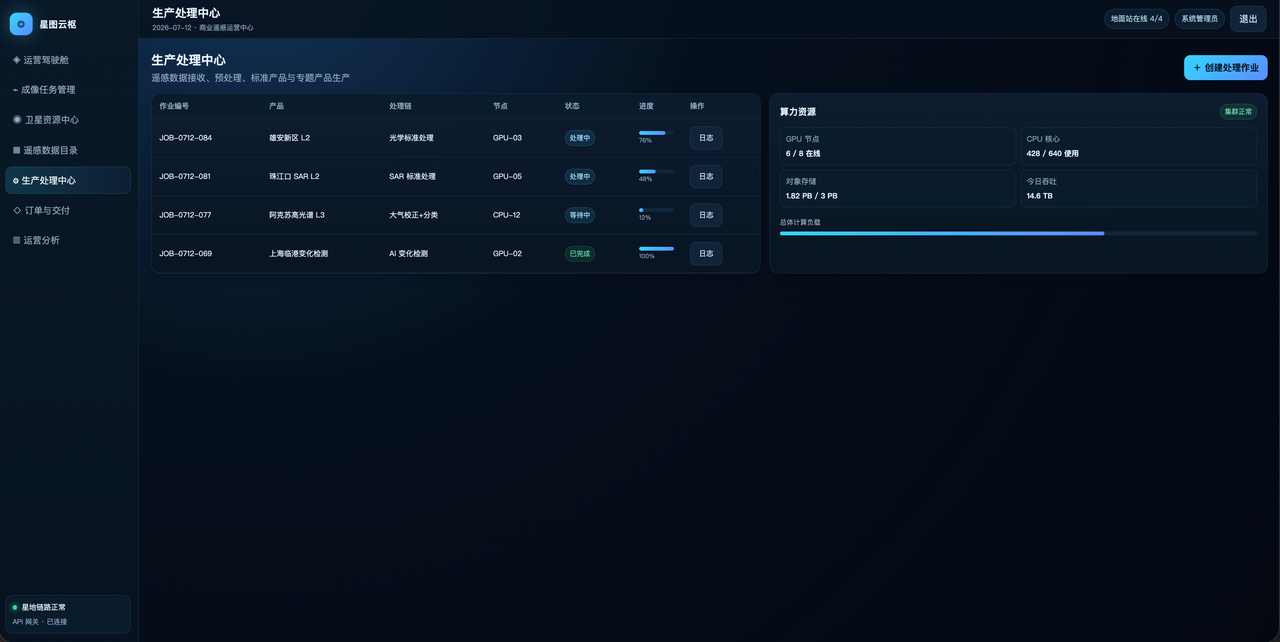Screen dimensions: 1280x642
Task: Click the 光学标准处理 chain cell
Action: (411, 138)
